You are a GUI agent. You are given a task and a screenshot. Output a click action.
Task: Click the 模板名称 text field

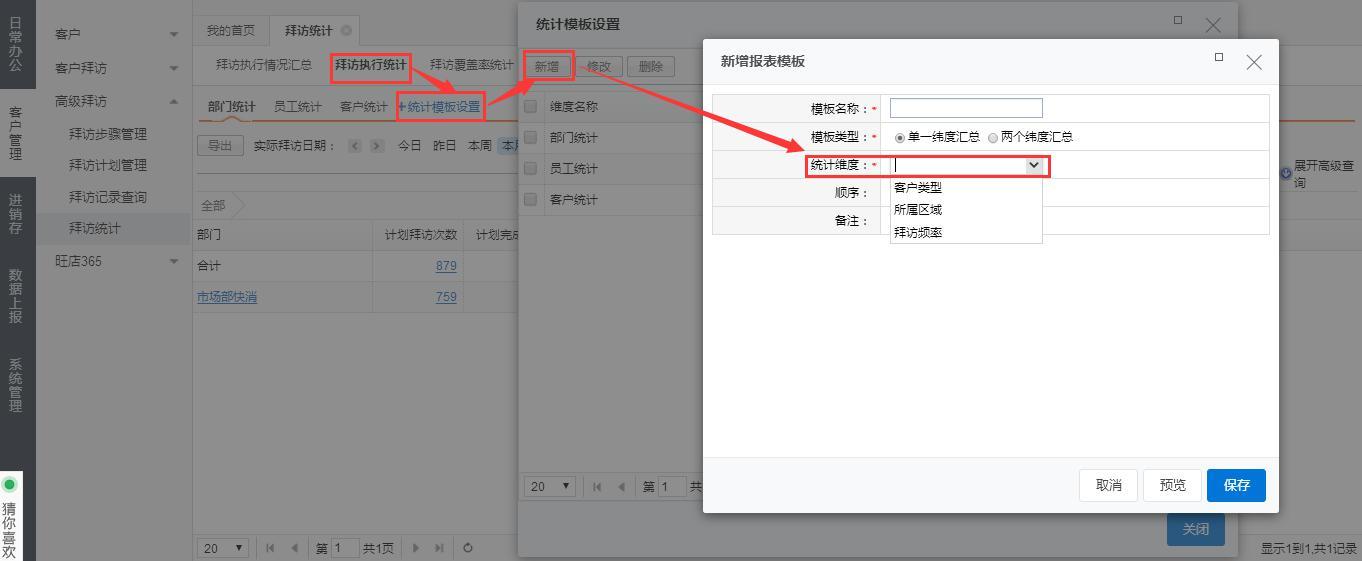tap(966, 108)
